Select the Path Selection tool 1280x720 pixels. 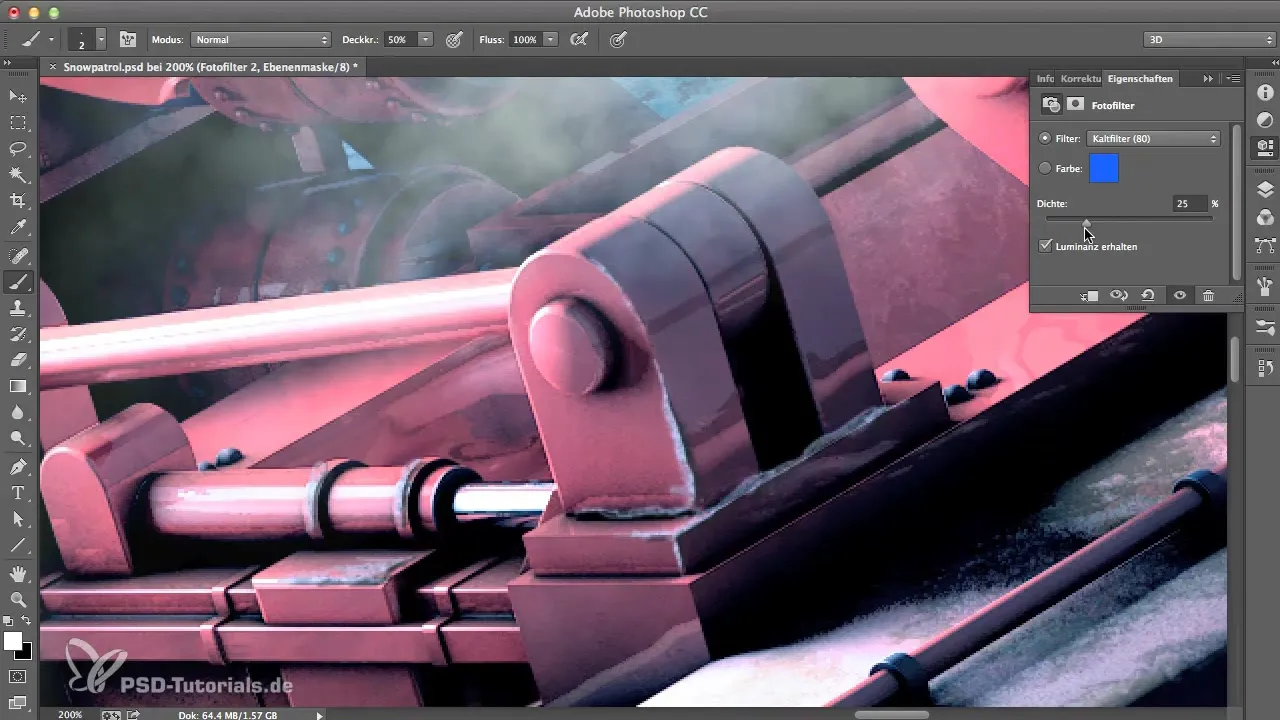[18, 519]
